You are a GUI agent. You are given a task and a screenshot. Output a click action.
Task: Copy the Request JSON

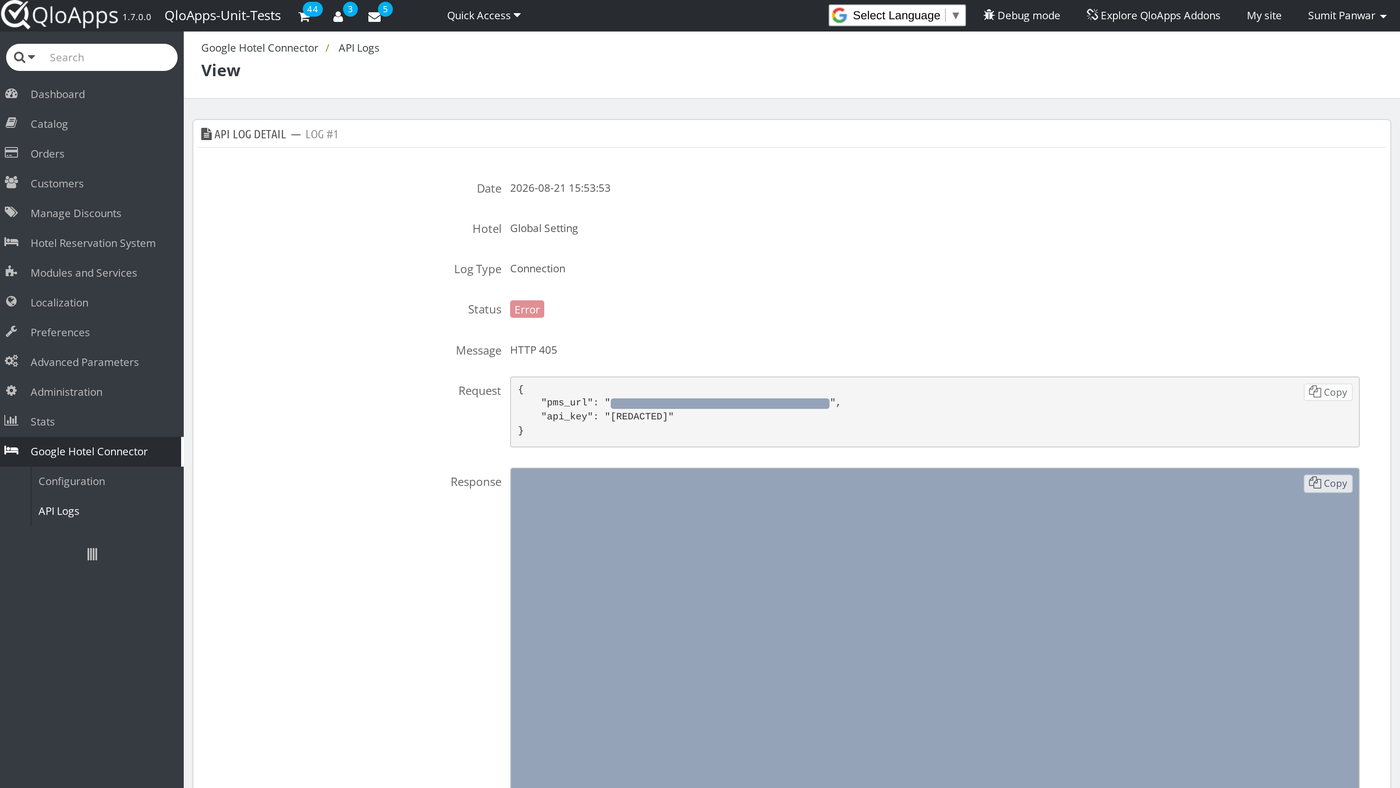[x=1328, y=392]
